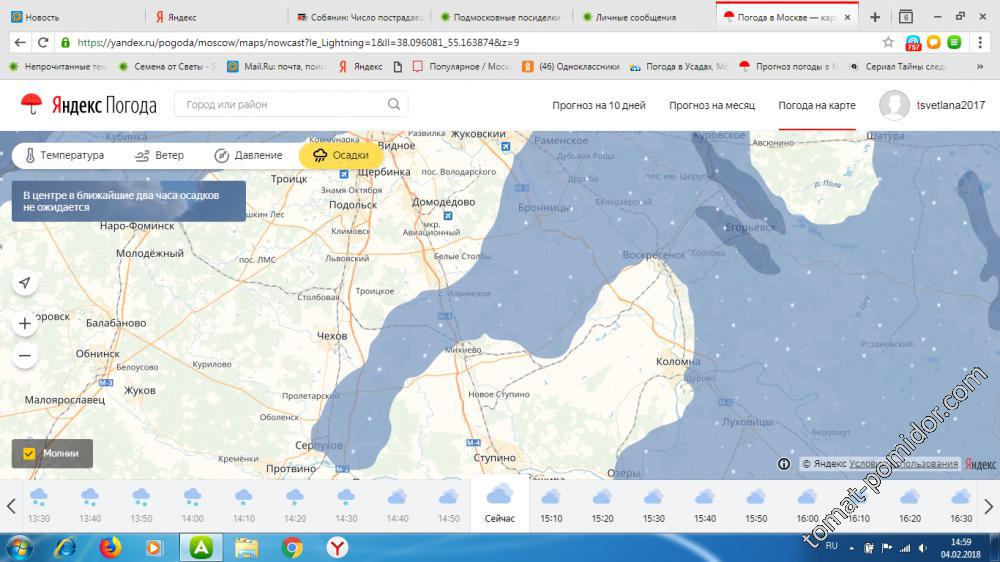Open media player from taskbar
This screenshot has height=562, width=1000.
coord(154,547)
